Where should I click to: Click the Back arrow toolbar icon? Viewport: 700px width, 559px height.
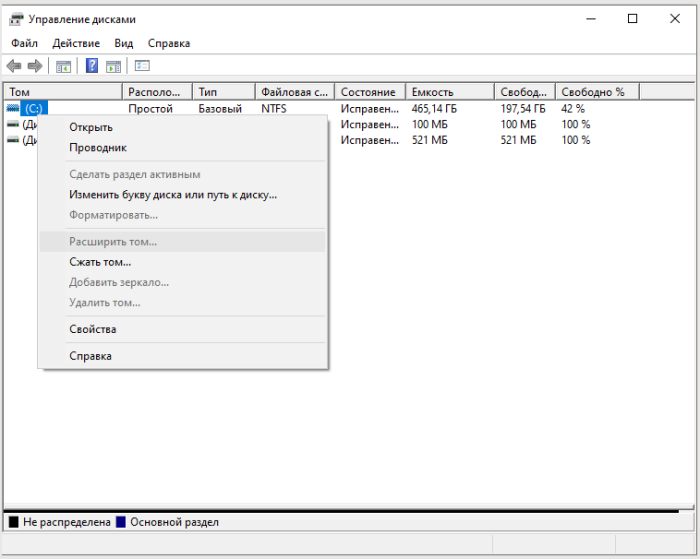(x=14, y=66)
